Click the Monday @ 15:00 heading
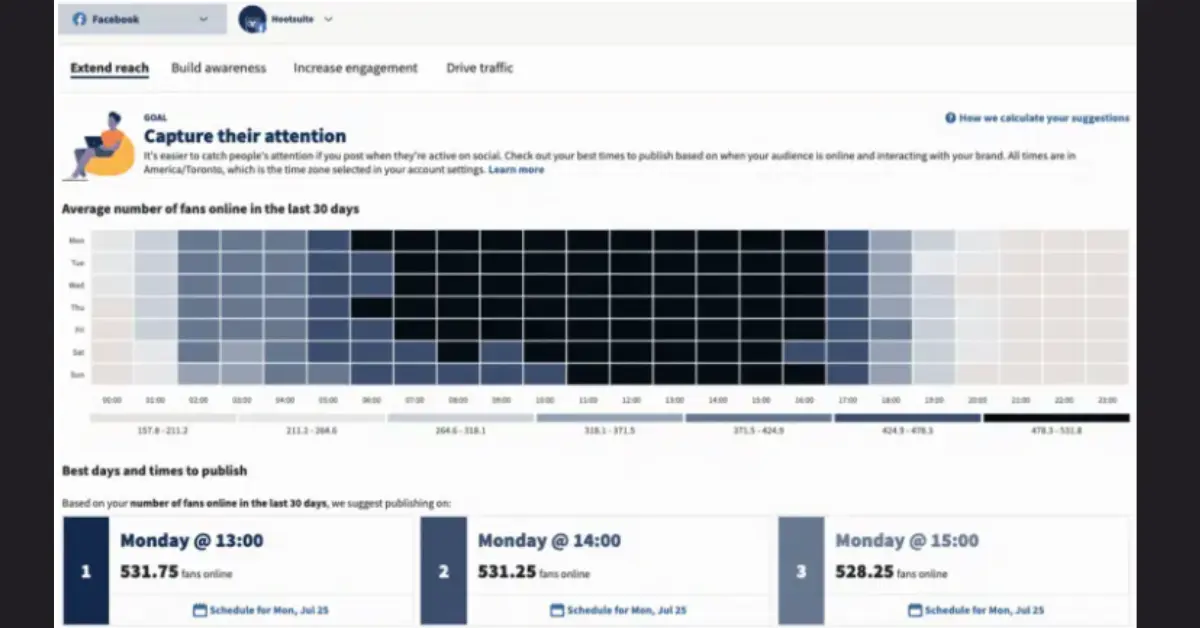 [x=907, y=541]
